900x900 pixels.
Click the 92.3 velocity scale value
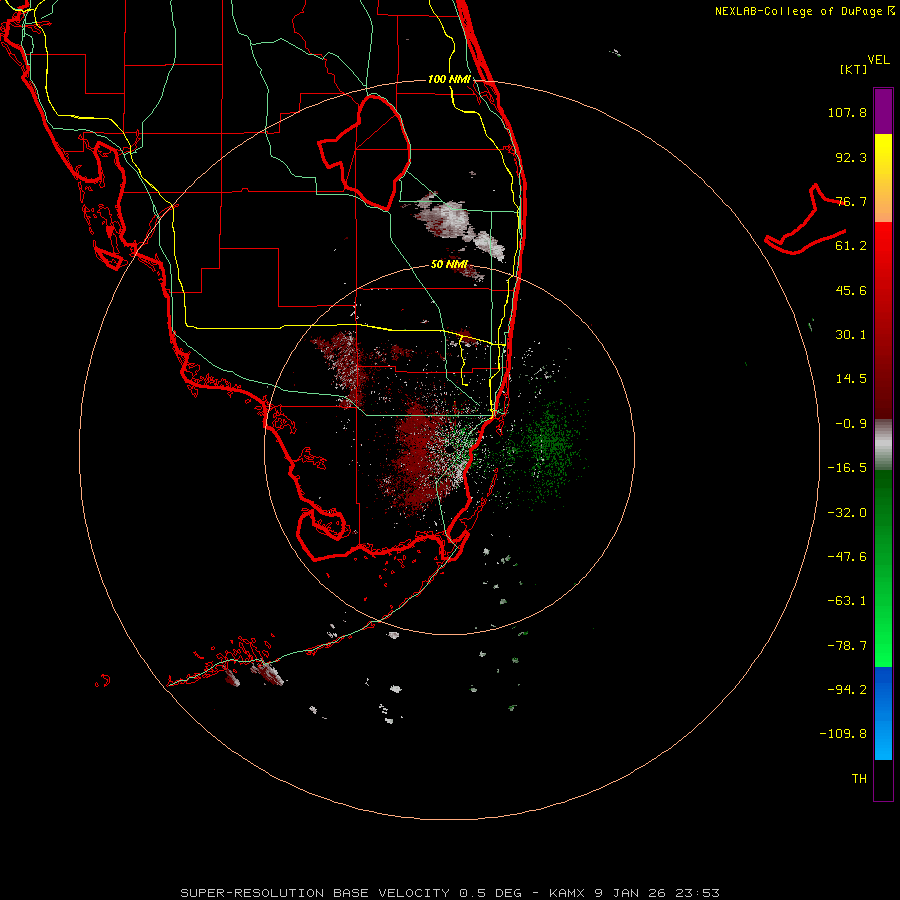click(851, 158)
